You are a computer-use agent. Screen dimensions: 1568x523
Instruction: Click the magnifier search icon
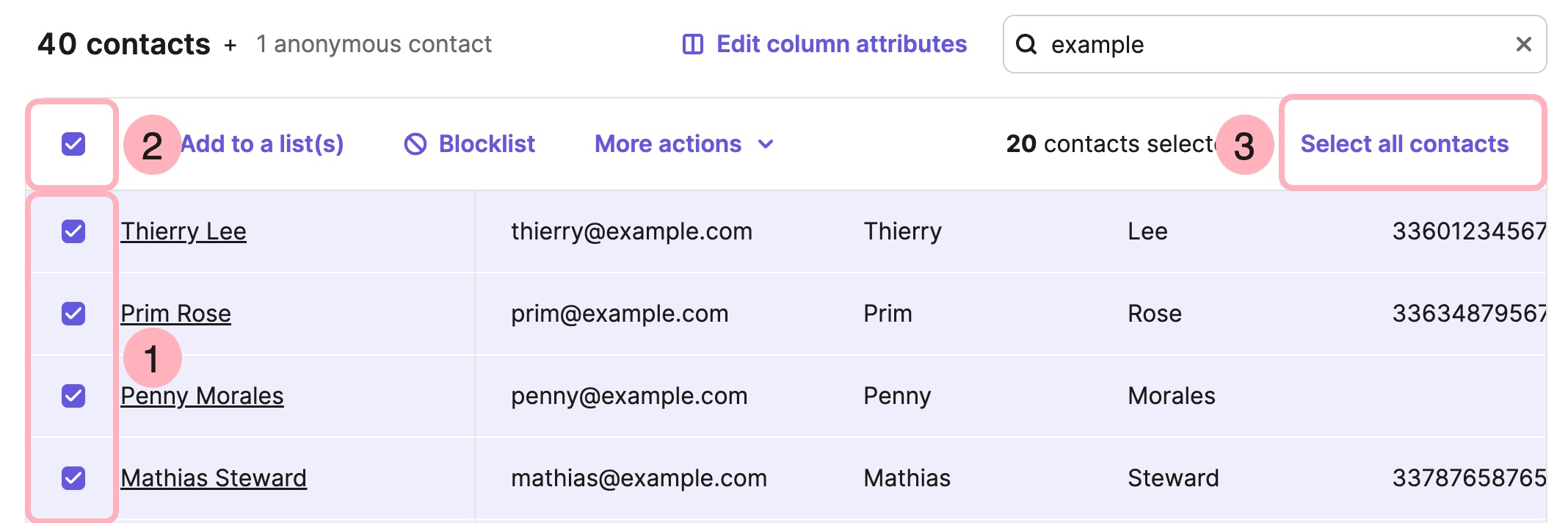point(1026,45)
